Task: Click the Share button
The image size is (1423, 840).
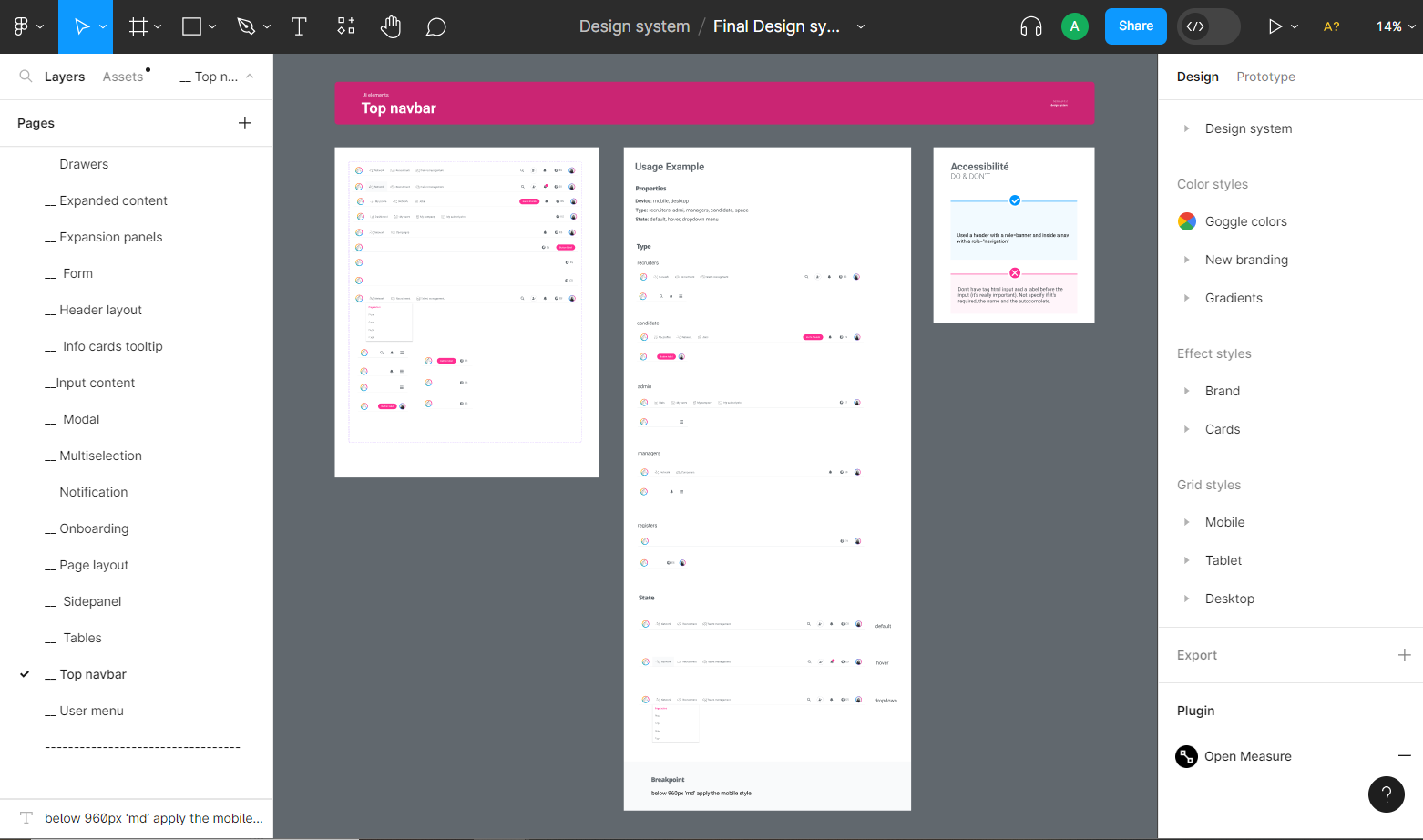Action: point(1136,26)
